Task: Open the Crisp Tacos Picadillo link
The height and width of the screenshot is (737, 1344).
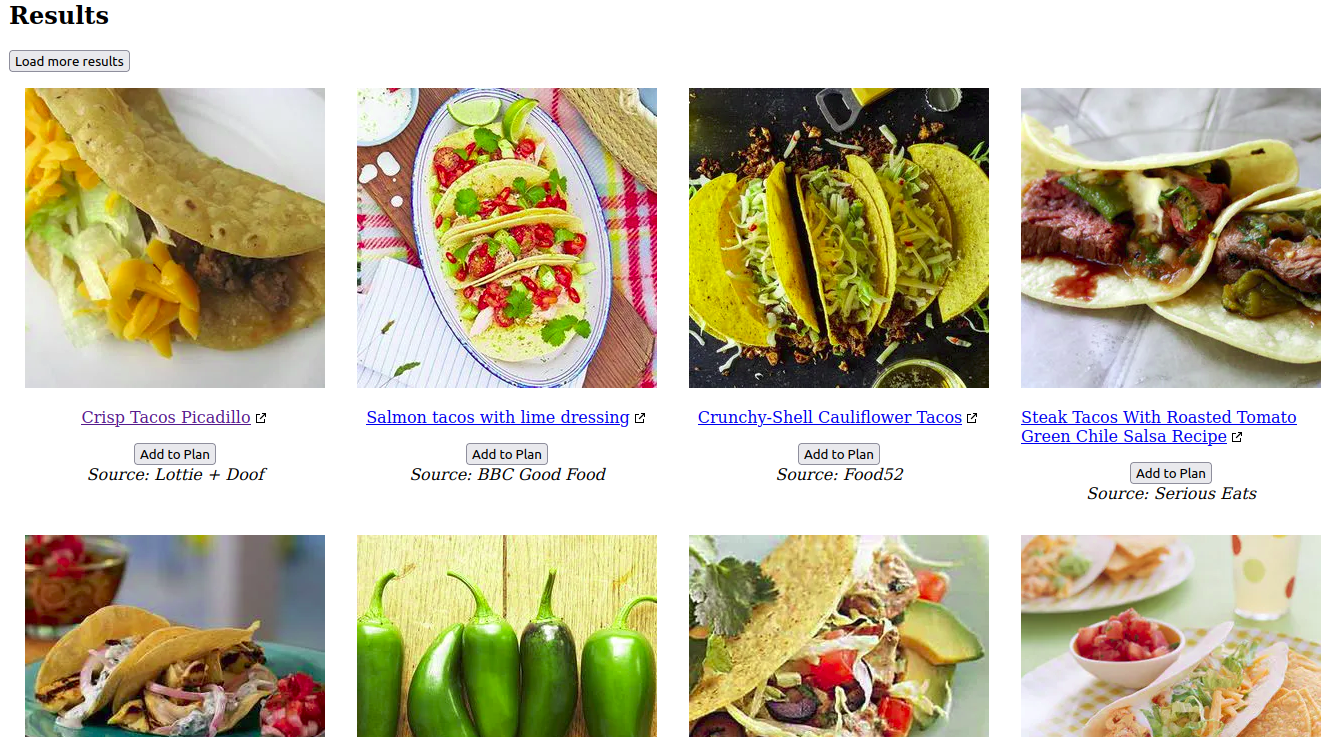Action: 166,417
